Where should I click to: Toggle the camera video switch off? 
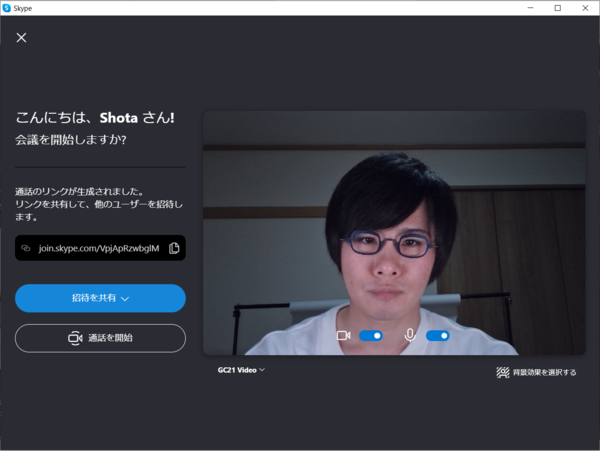pyautogui.click(x=371, y=335)
